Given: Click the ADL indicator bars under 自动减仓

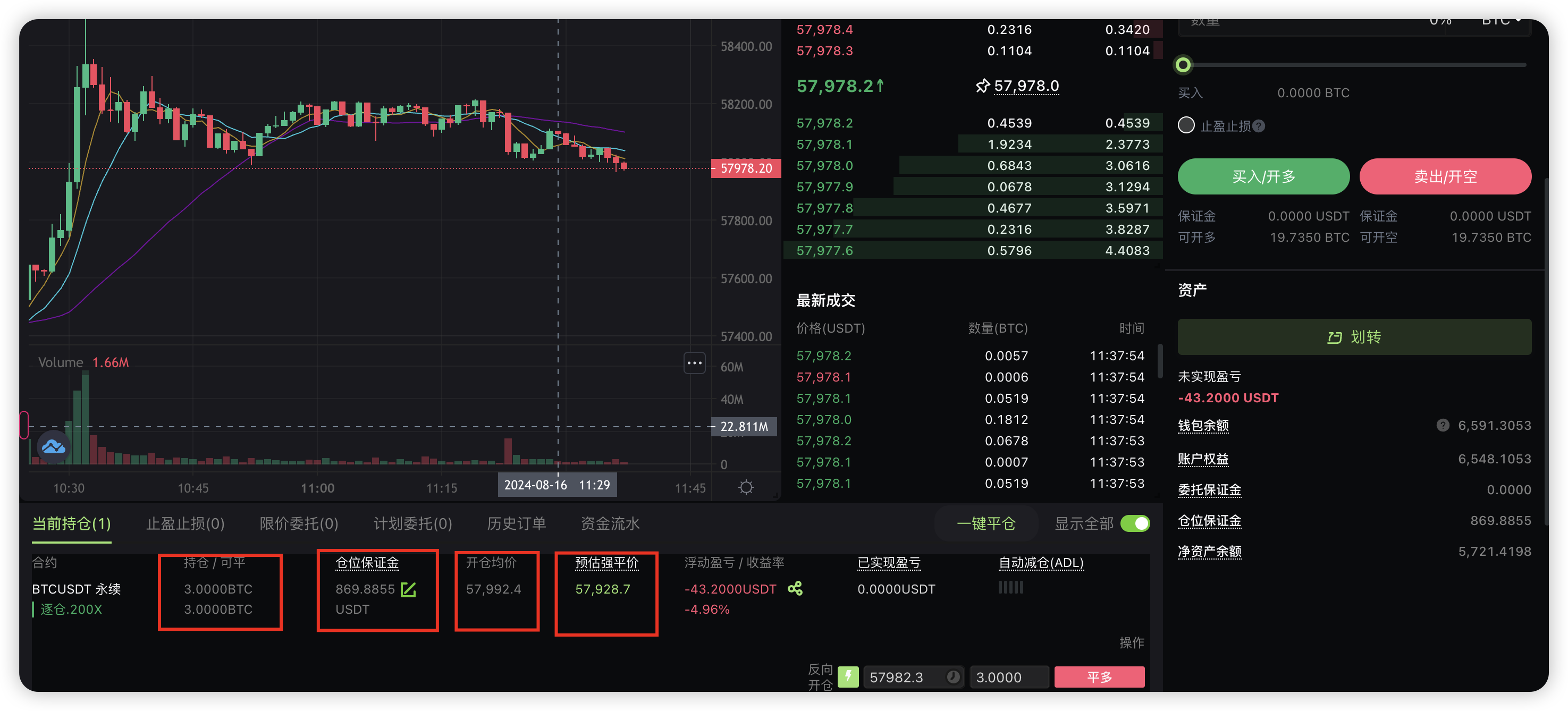Looking at the screenshot, I should pos(1011,587).
